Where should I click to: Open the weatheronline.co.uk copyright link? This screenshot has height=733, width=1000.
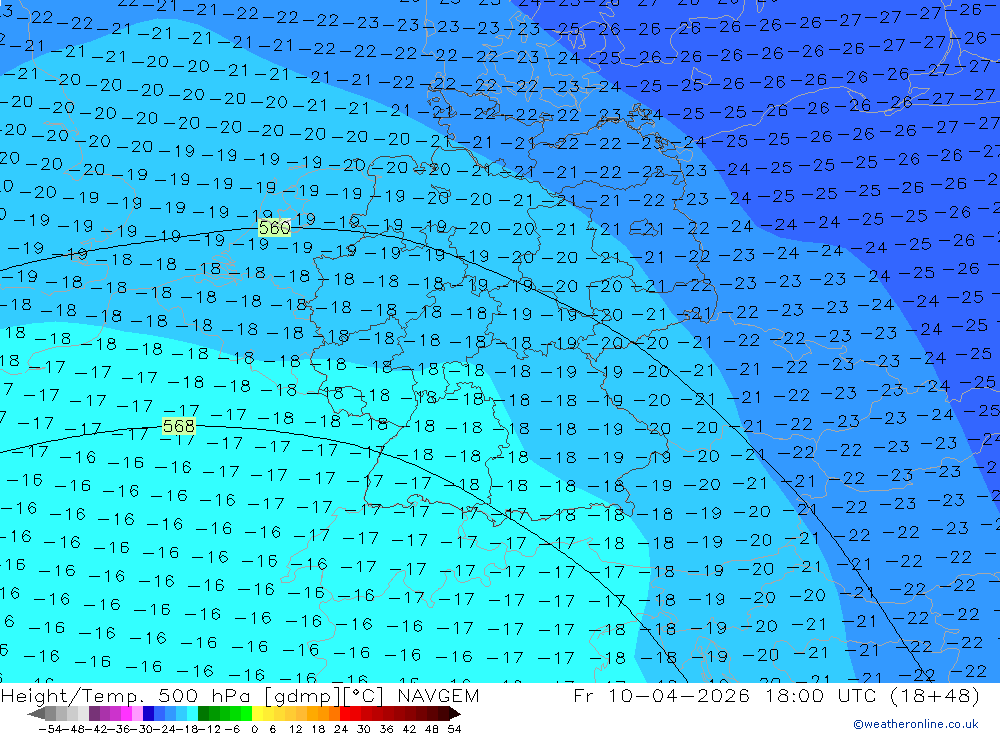point(916,724)
